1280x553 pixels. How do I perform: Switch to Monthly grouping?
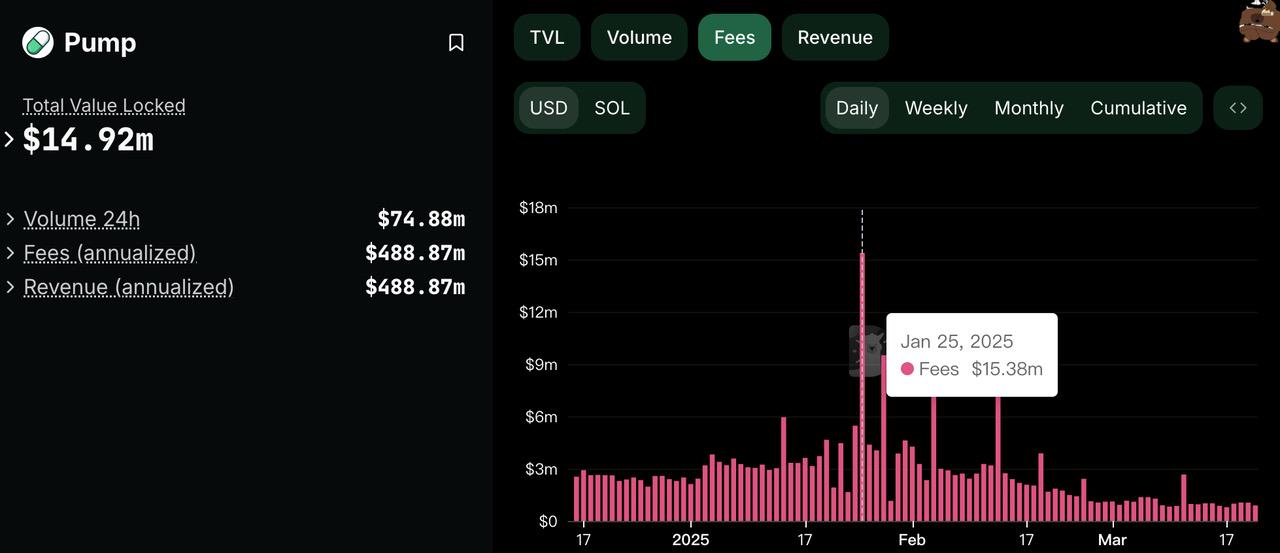(x=1029, y=108)
